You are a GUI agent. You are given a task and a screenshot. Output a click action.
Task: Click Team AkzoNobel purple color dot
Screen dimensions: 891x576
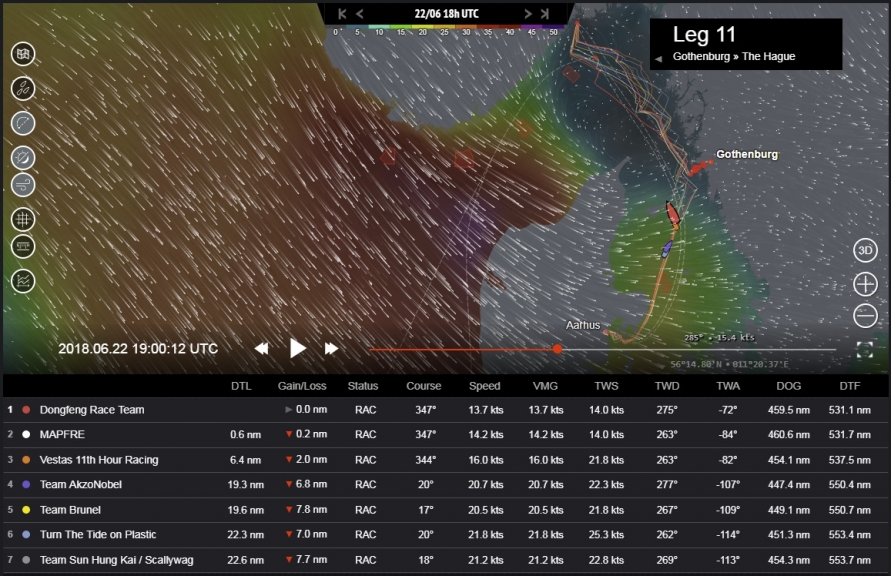[x=26, y=485]
